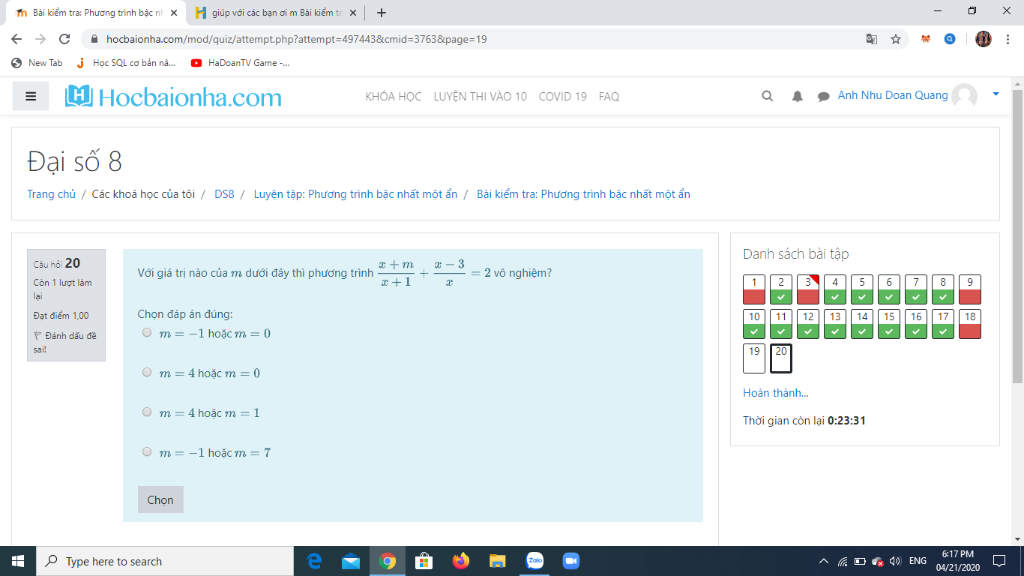
Task: Open the New Tab bookmark
Action: (37, 63)
